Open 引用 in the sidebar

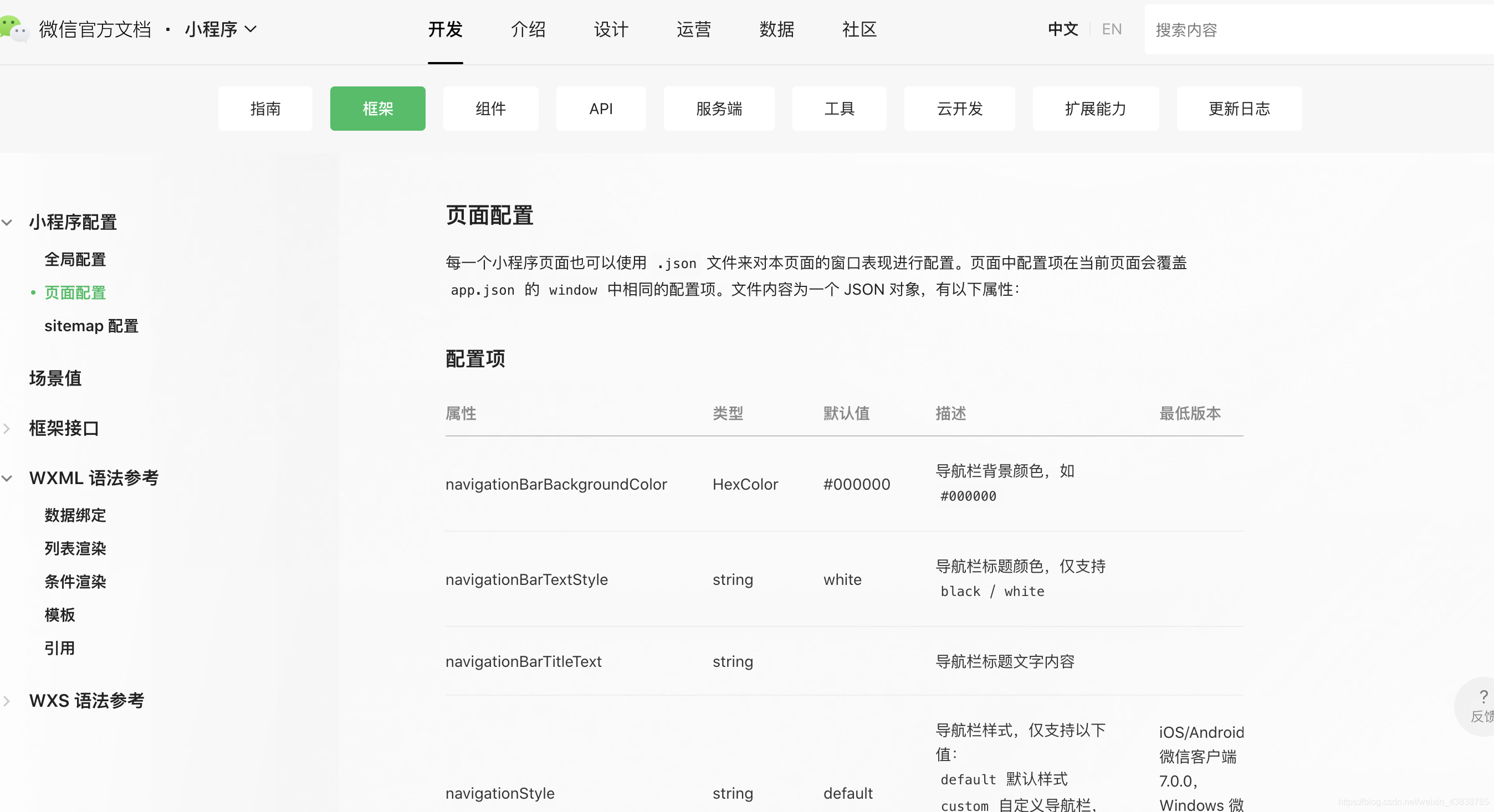click(x=60, y=648)
